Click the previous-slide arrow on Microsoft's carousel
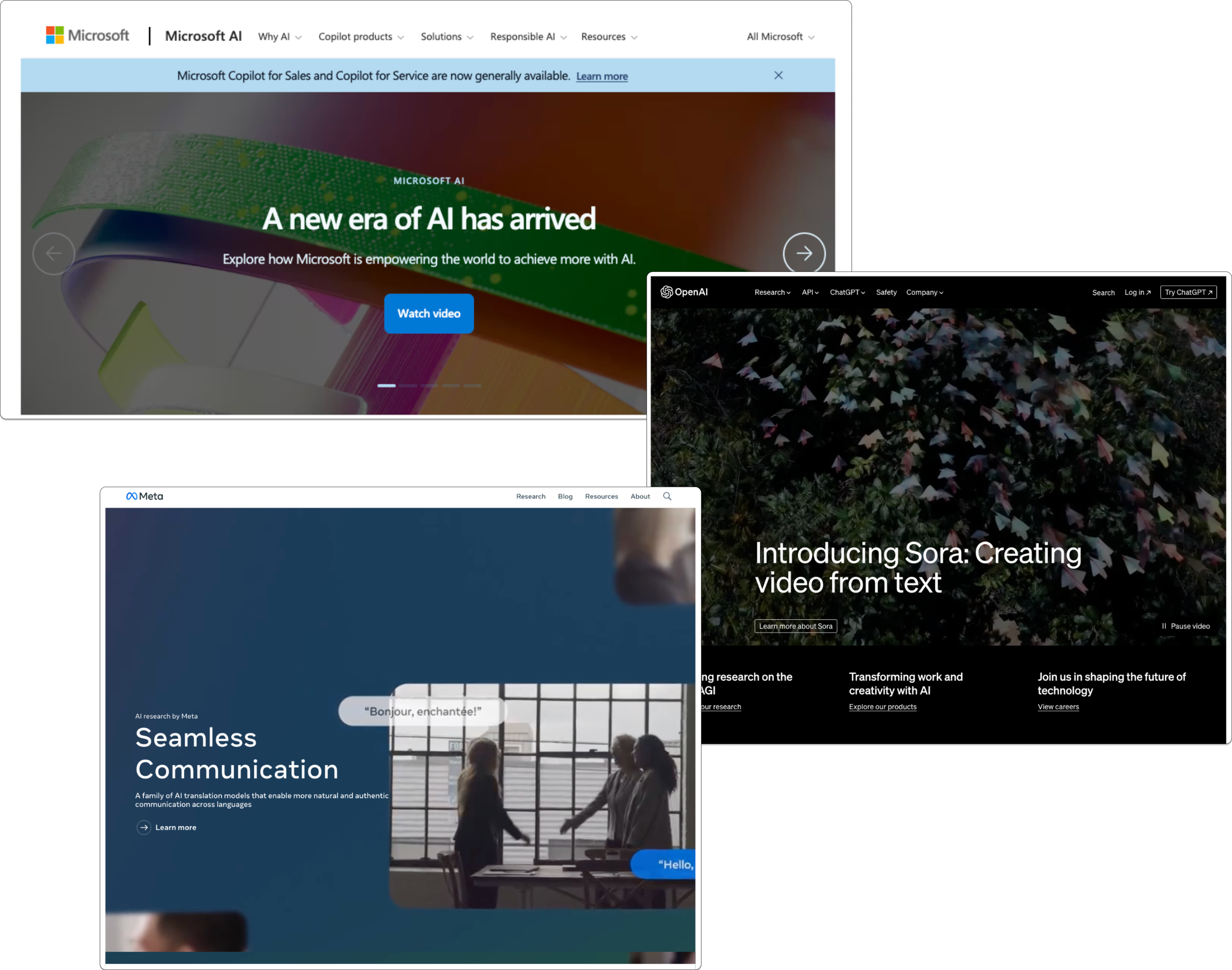1232x970 pixels. [x=53, y=253]
